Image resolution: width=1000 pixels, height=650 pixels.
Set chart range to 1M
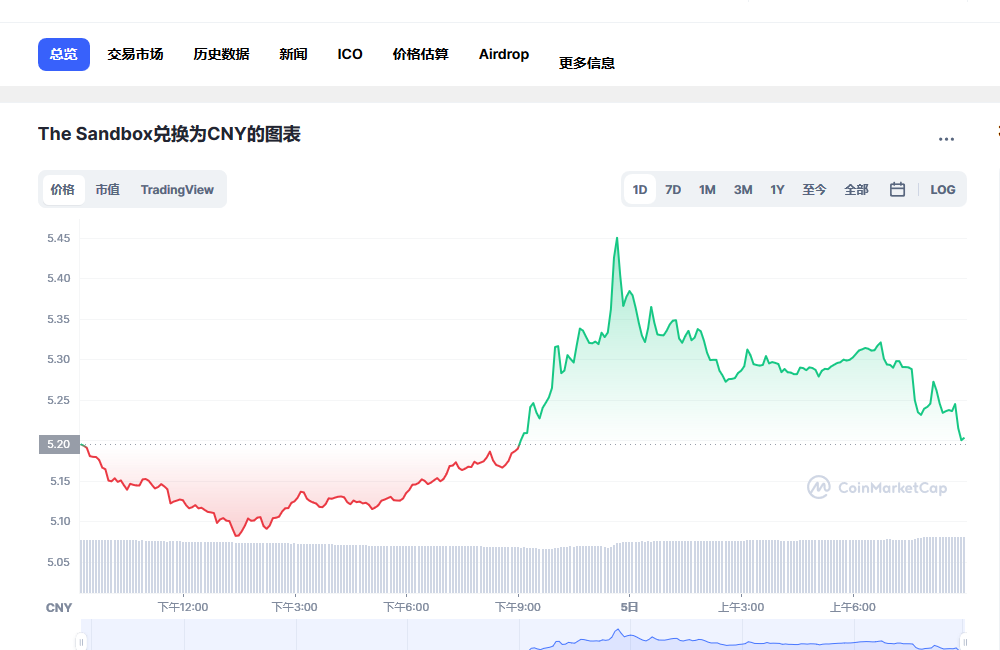(x=707, y=189)
